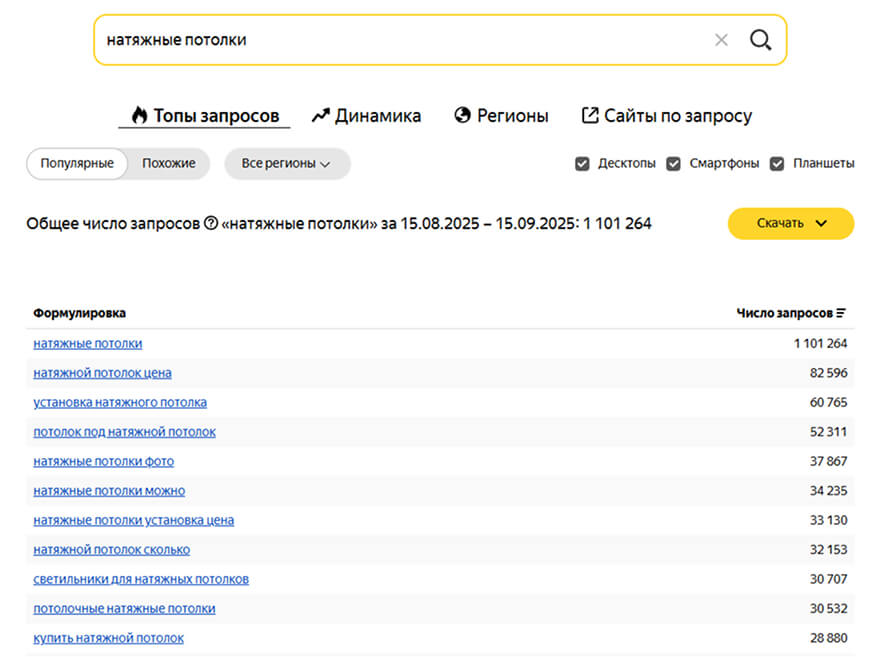Viewport: 888px width, 657px height.
Task: Select the Популярные toggle option
Action: coord(77,164)
